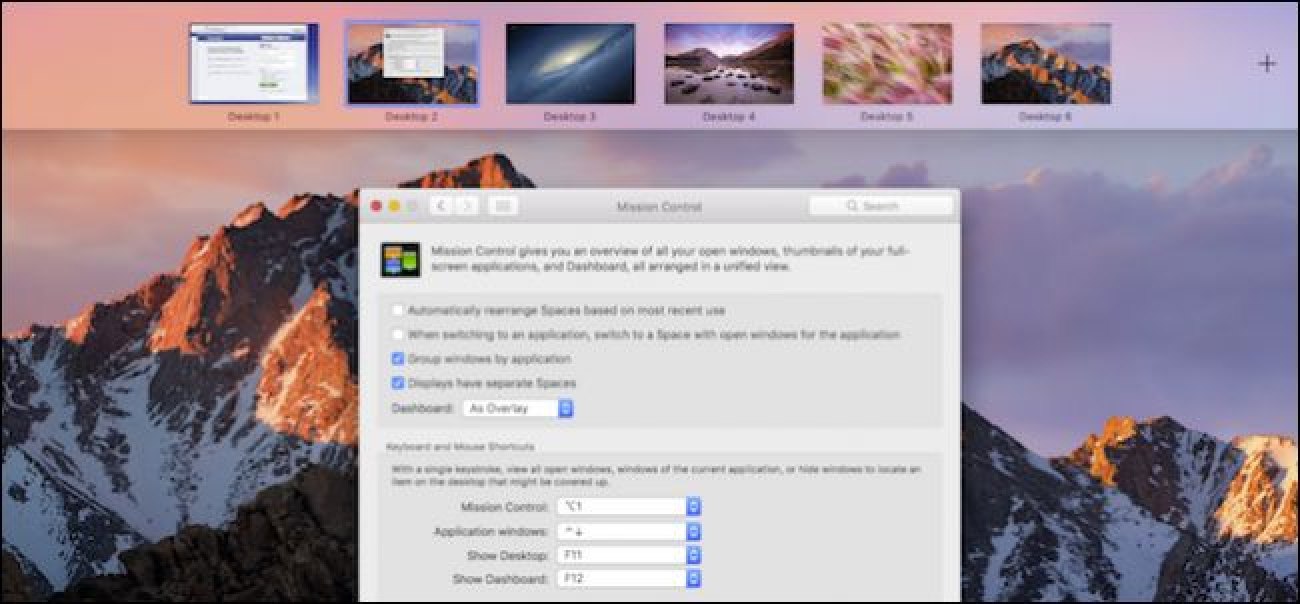1300x604 pixels.
Task: Go to the Desktop 4 lake thumbnail
Action: coord(729,64)
